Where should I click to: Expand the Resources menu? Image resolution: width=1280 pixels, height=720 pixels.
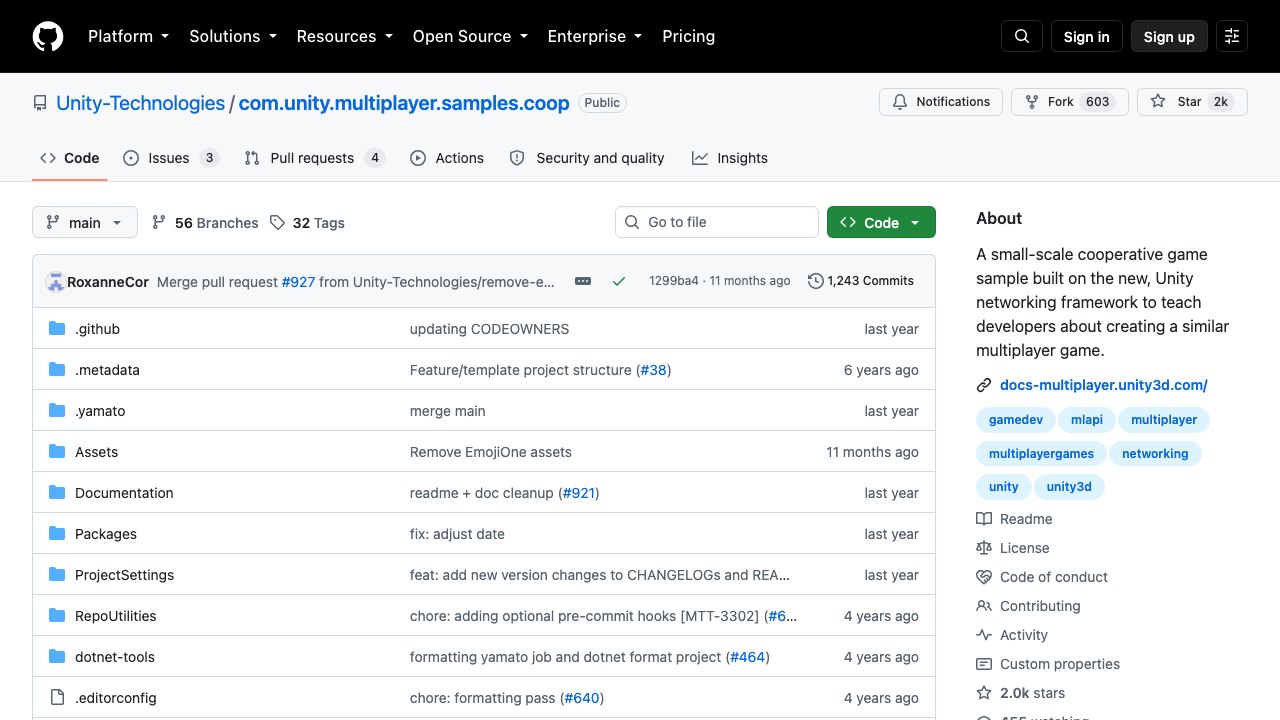pos(344,36)
